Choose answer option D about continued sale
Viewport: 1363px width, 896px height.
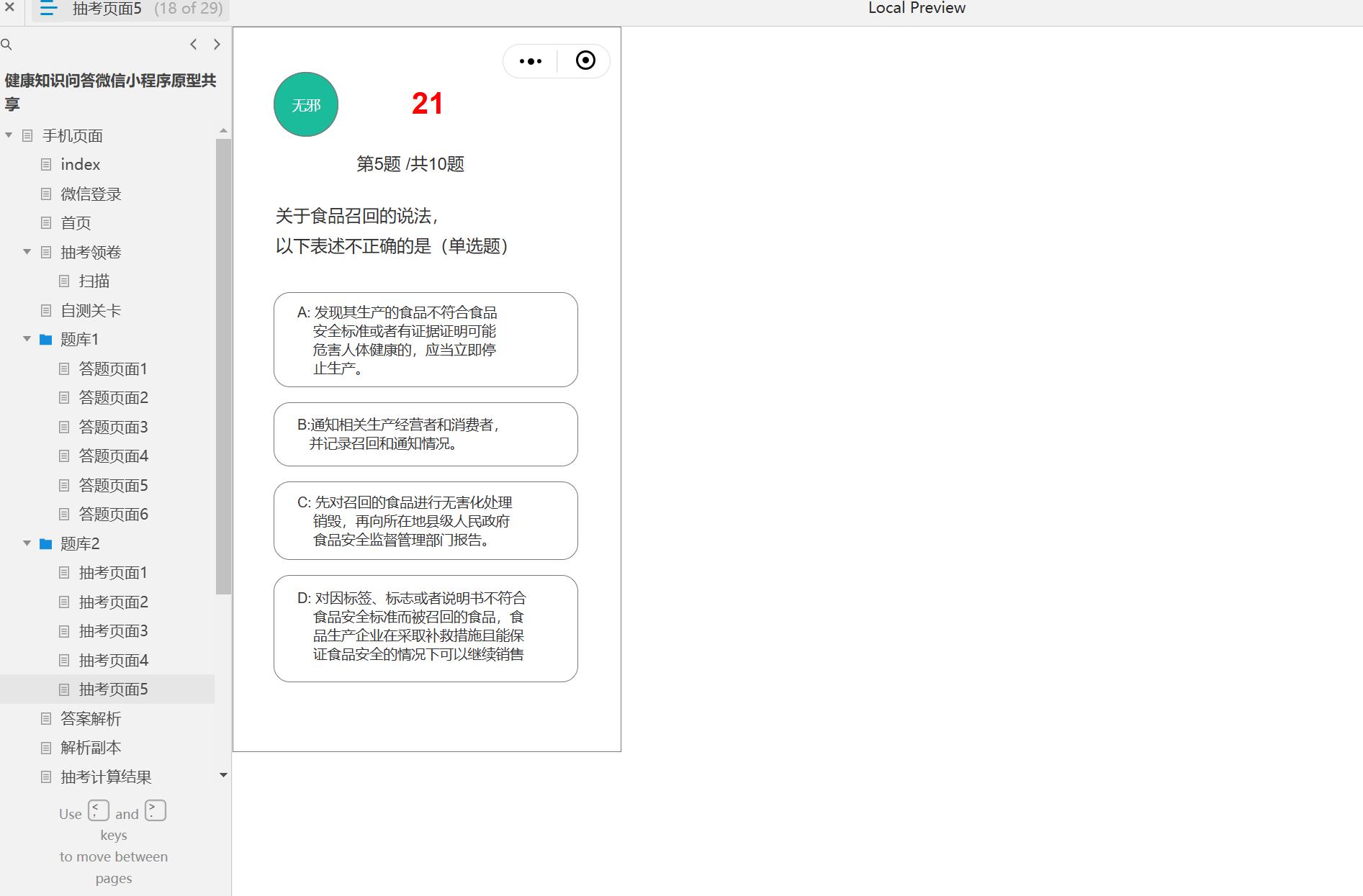coord(426,628)
